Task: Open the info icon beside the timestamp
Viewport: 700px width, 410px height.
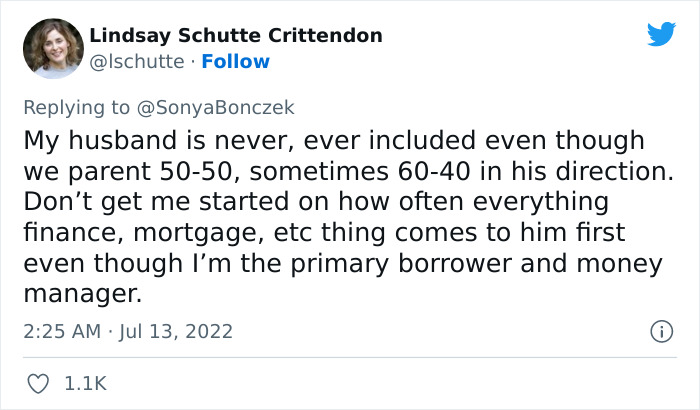Action: pos(660,330)
